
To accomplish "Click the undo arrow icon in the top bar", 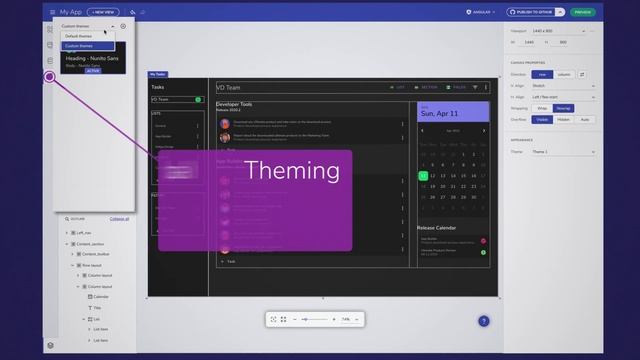I will [133, 12].
